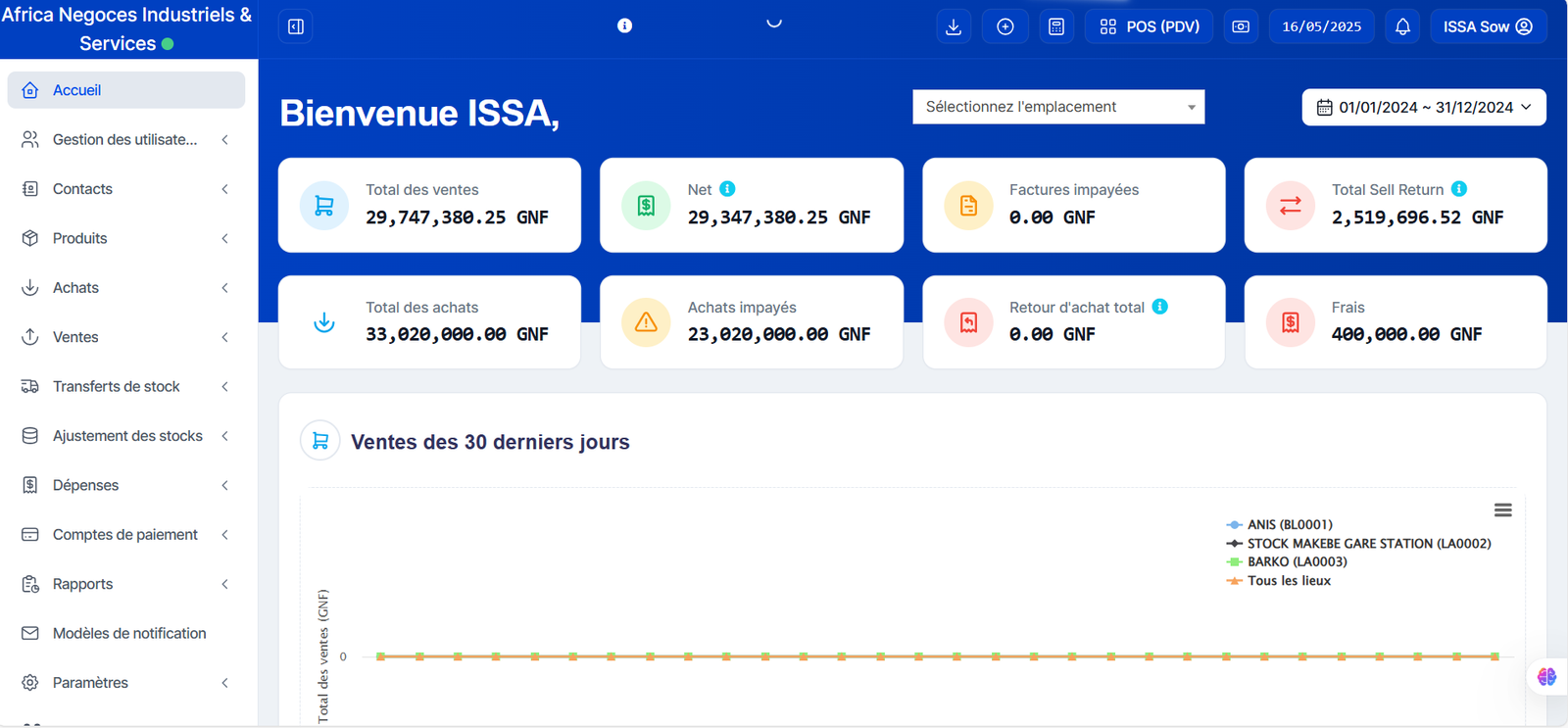This screenshot has width=1568, height=728.
Task: Open the date range picker
Action: (x=1424, y=108)
